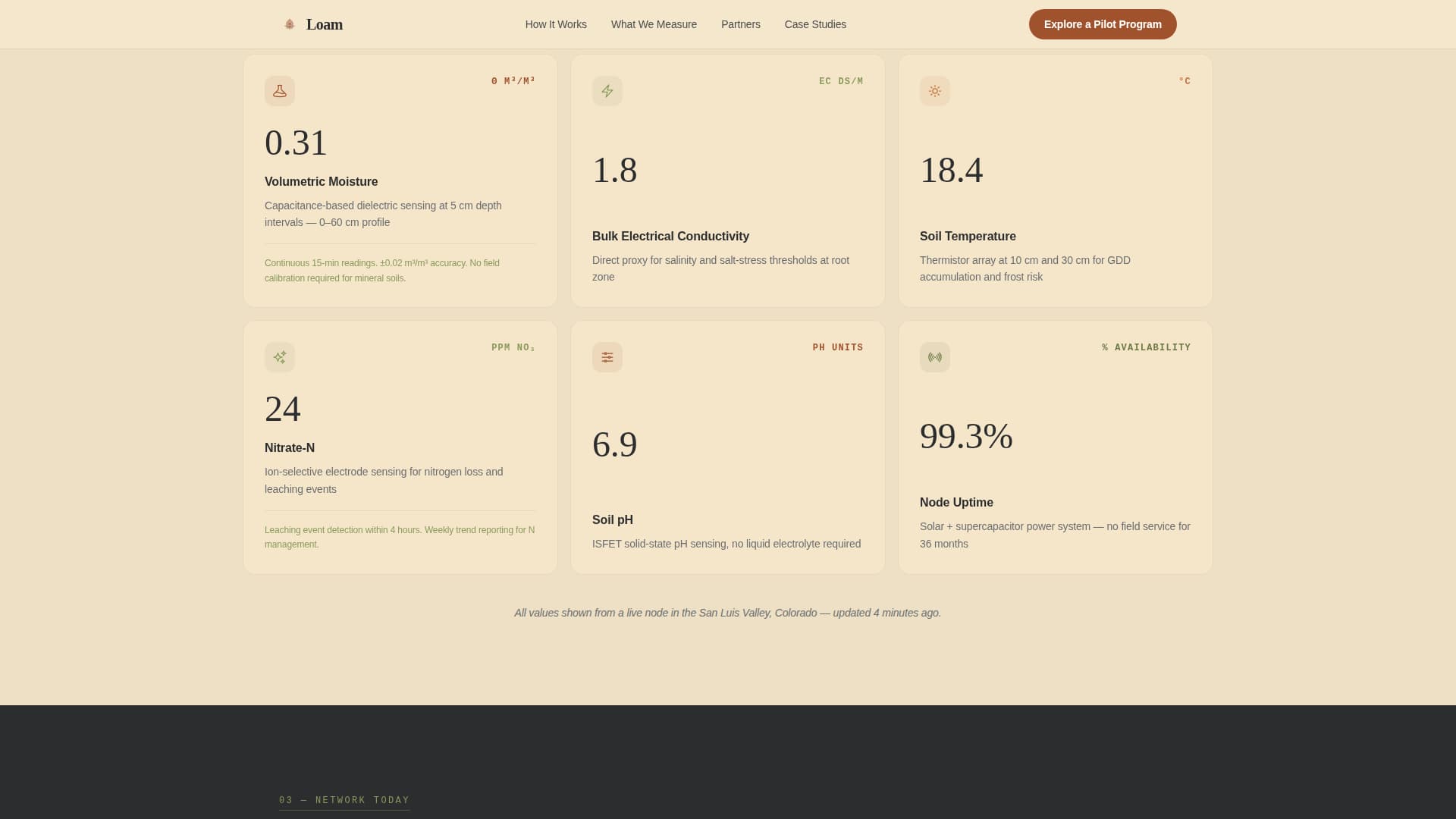The height and width of the screenshot is (819, 1456).
Task: Click the Volumetric Moisture heading
Action: tap(321, 182)
